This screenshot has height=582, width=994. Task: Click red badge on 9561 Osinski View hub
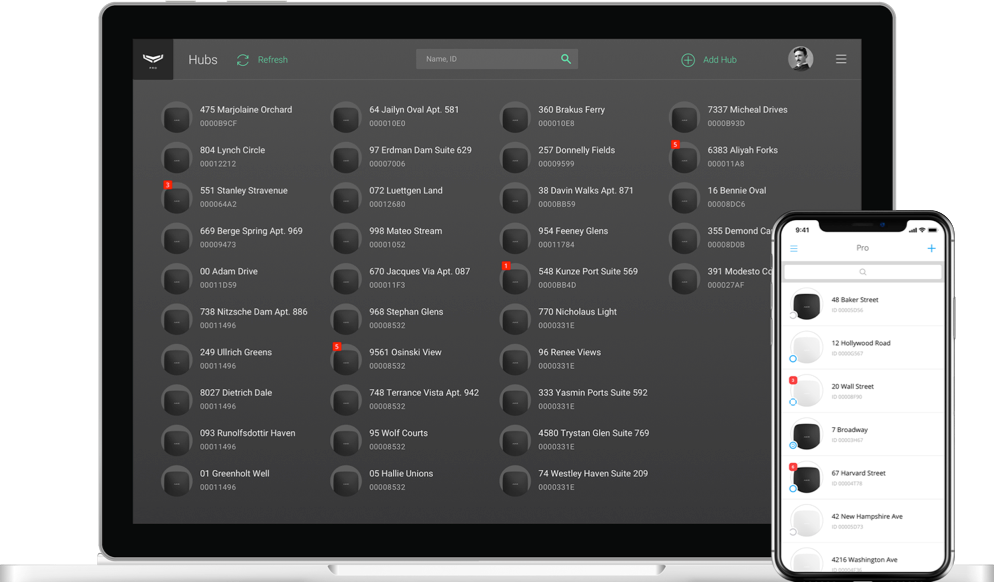[x=337, y=347]
